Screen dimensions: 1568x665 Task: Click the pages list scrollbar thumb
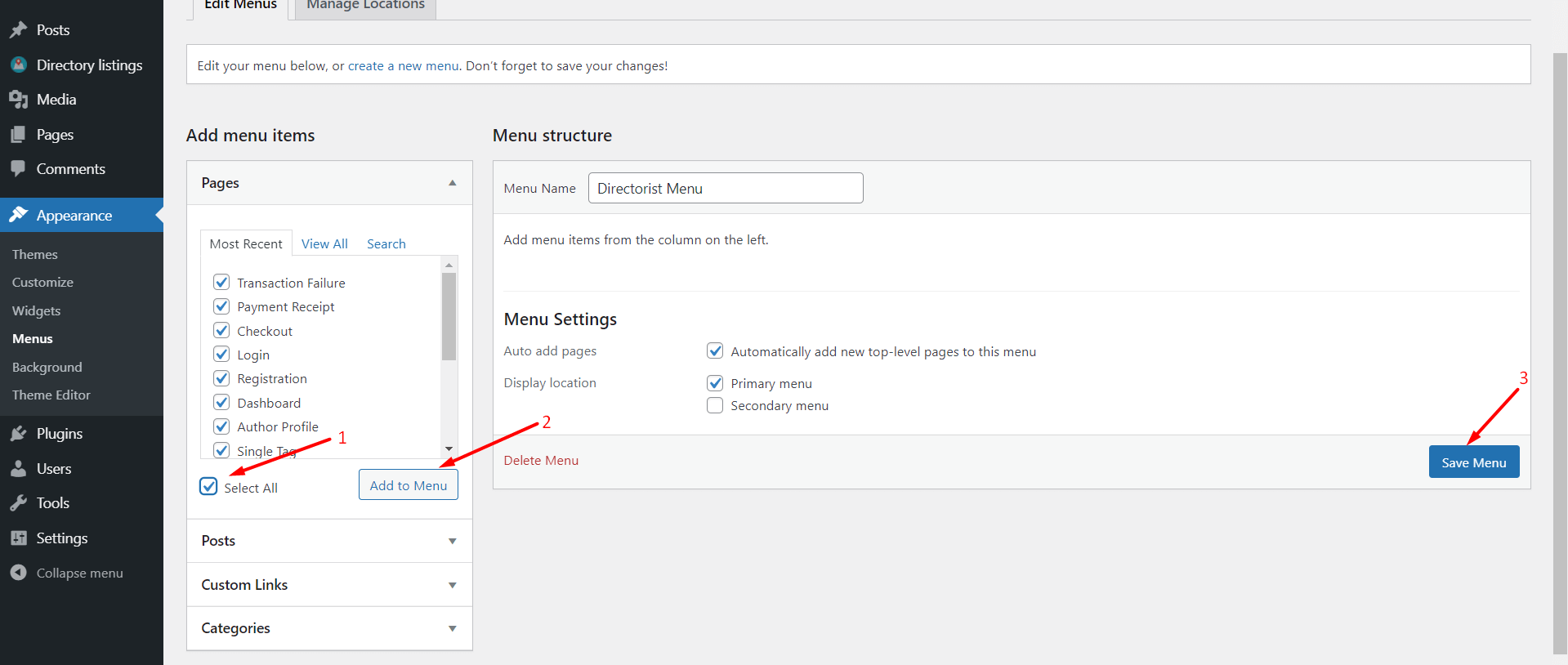click(449, 317)
